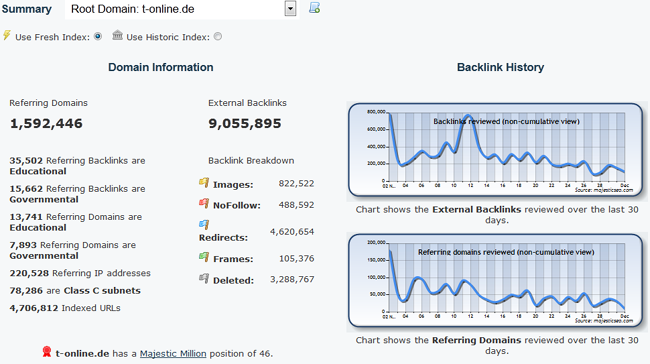Click the export report icon beside domain dropdown
This screenshot has width=650, height=364.
pyautogui.click(x=315, y=8)
